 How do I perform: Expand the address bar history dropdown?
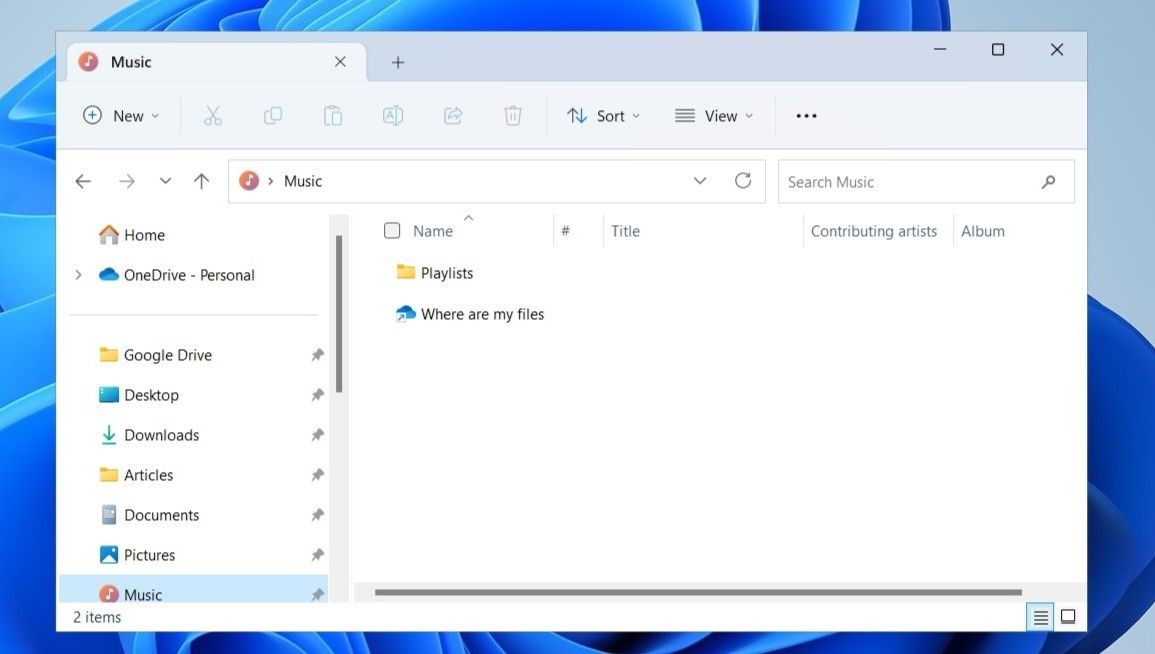[x=700, y=180]
